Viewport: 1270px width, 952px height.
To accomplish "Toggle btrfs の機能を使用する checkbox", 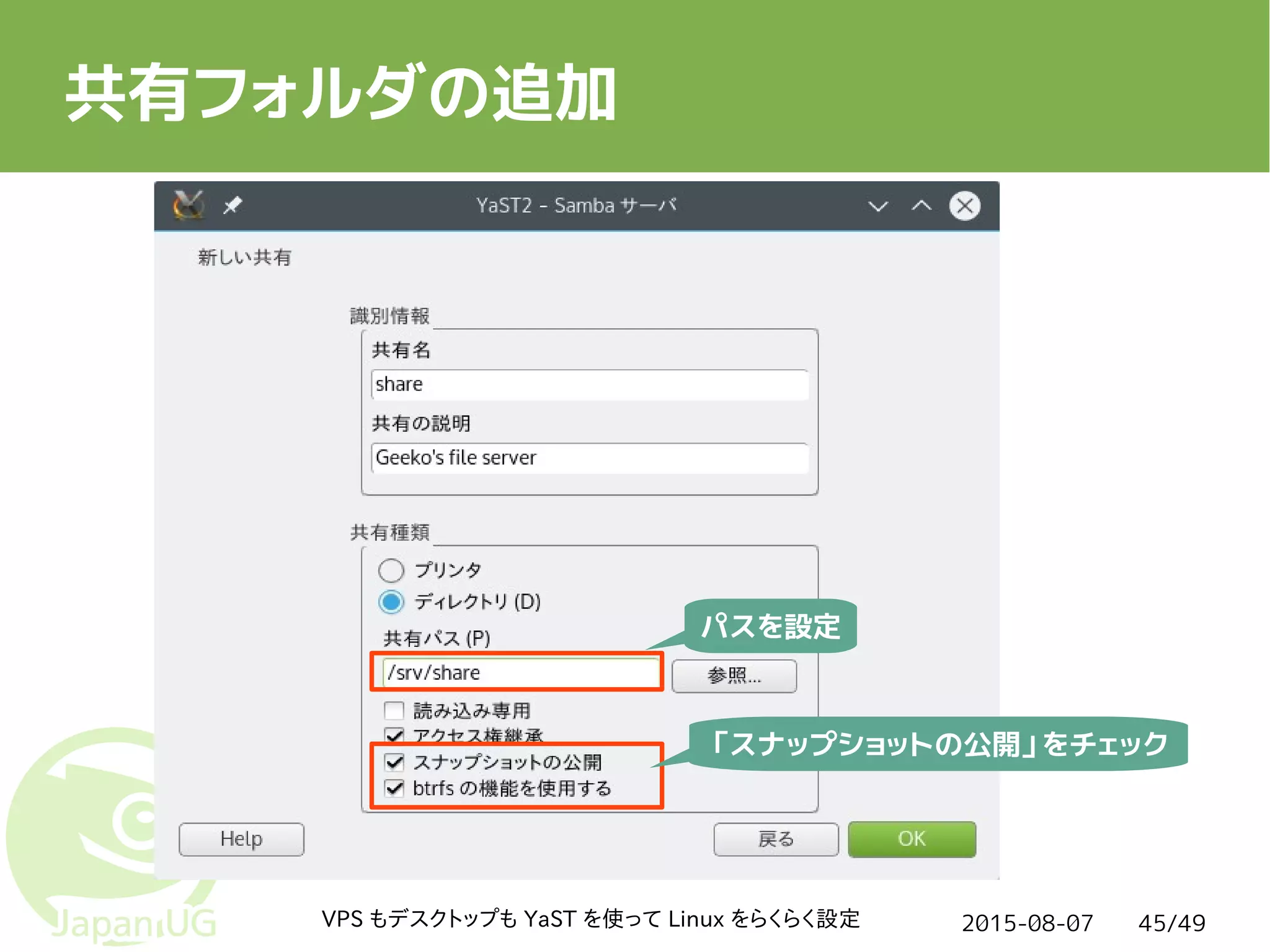I will (x=394, y=788).
